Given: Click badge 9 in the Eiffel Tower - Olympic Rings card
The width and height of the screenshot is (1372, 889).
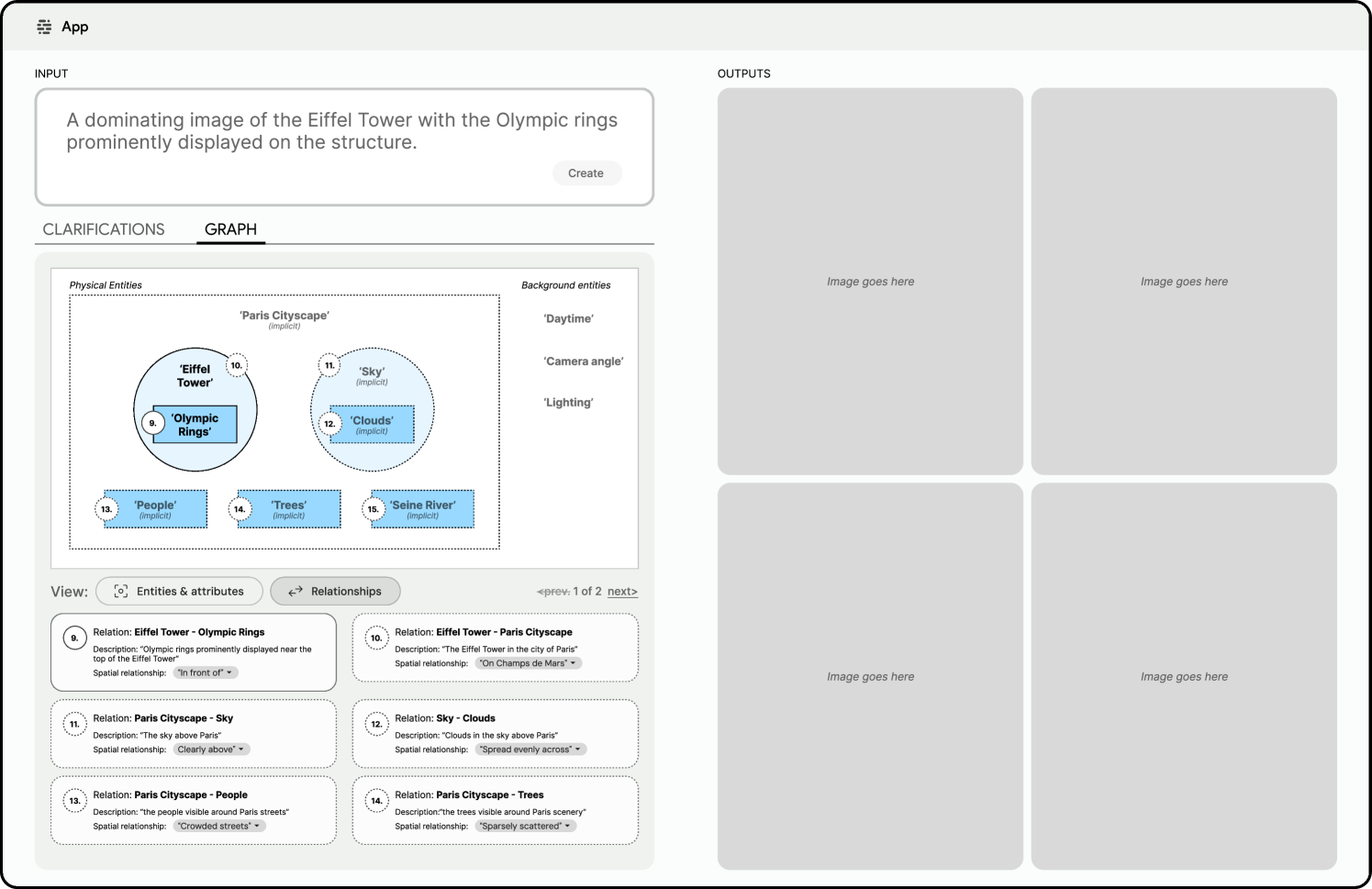Looking at the screenshot, I should [x=75, y=638].
